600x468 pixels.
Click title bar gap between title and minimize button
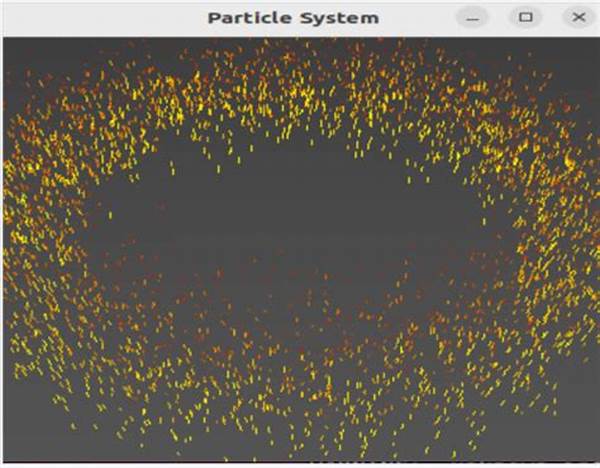[x=420, y=18]
